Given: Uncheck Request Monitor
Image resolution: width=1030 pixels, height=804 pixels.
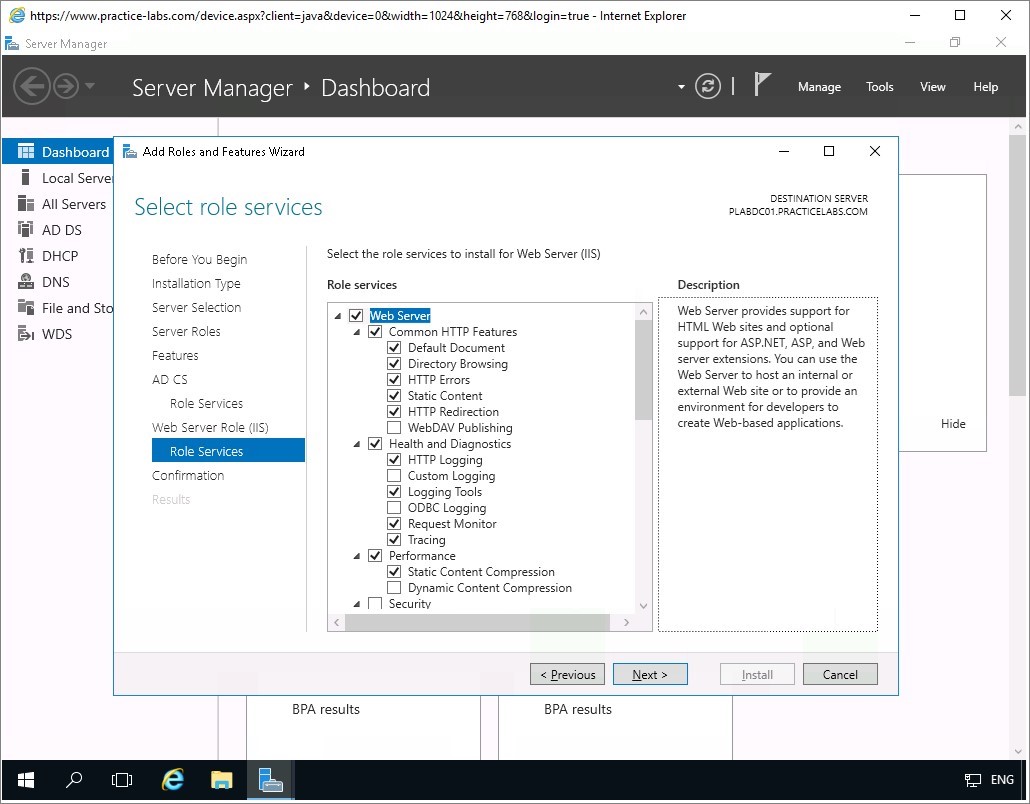Looking at the screenshot, I should pos(394,524).
